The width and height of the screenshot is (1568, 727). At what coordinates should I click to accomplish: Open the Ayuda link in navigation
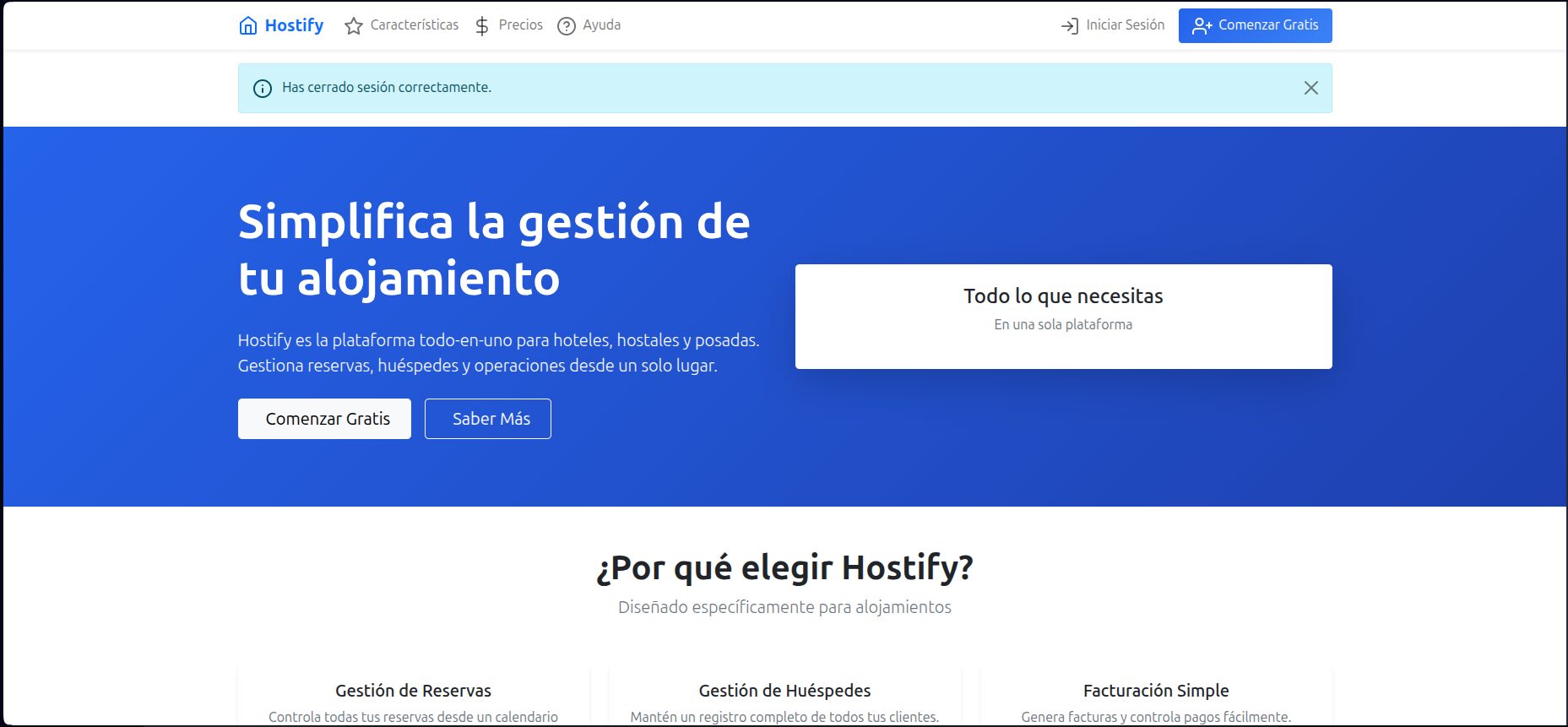coord(601,25)
